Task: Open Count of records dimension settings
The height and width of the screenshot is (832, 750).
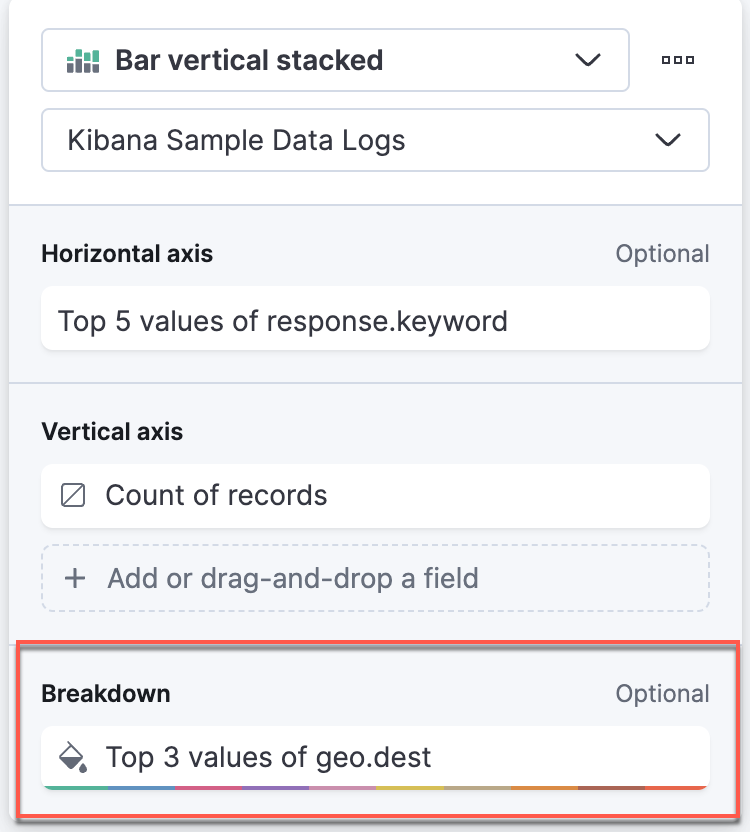Action: point(375,496)
